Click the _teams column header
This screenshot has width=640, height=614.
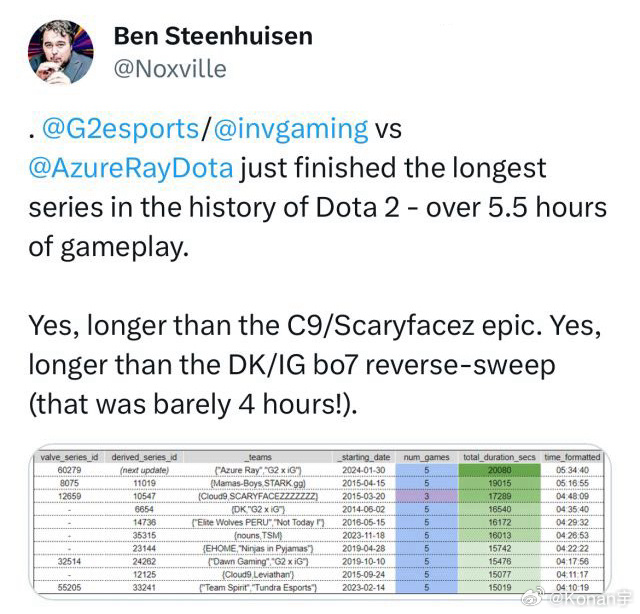coord(258,457)
